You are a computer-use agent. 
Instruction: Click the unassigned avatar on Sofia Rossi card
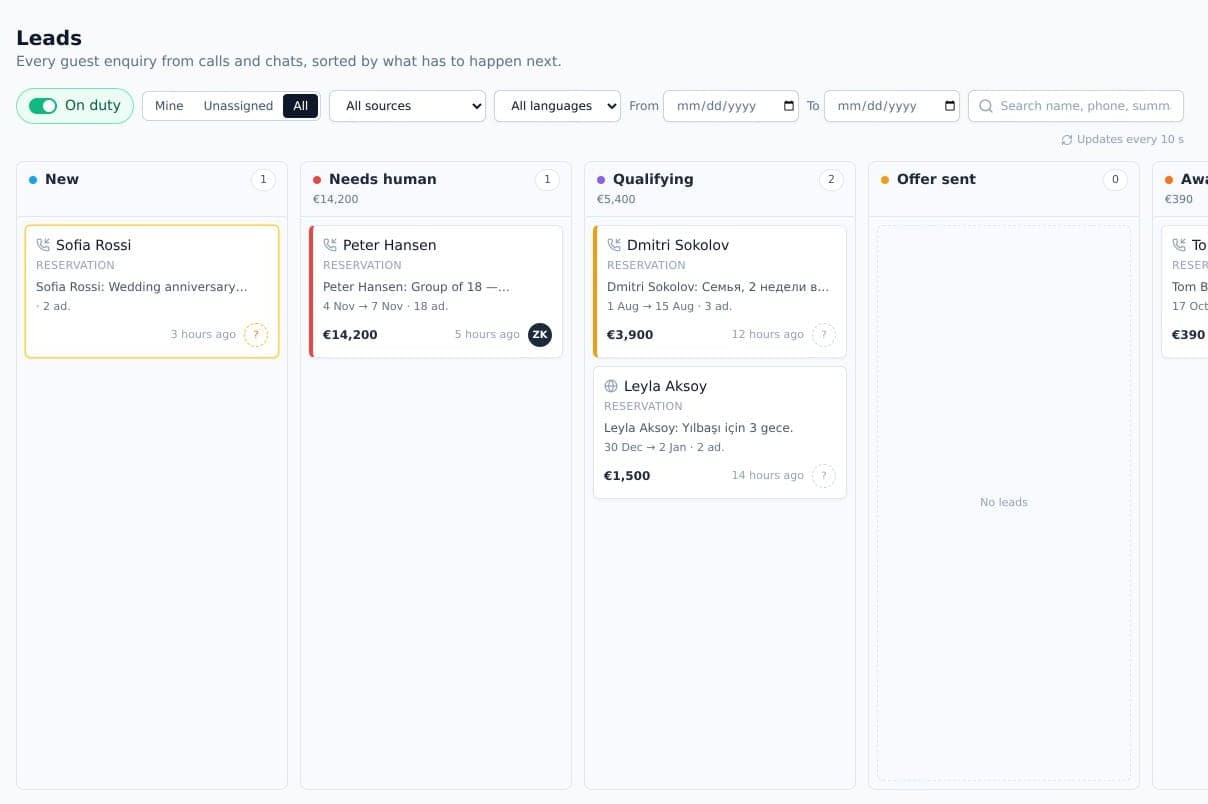[x=256, y=334]
